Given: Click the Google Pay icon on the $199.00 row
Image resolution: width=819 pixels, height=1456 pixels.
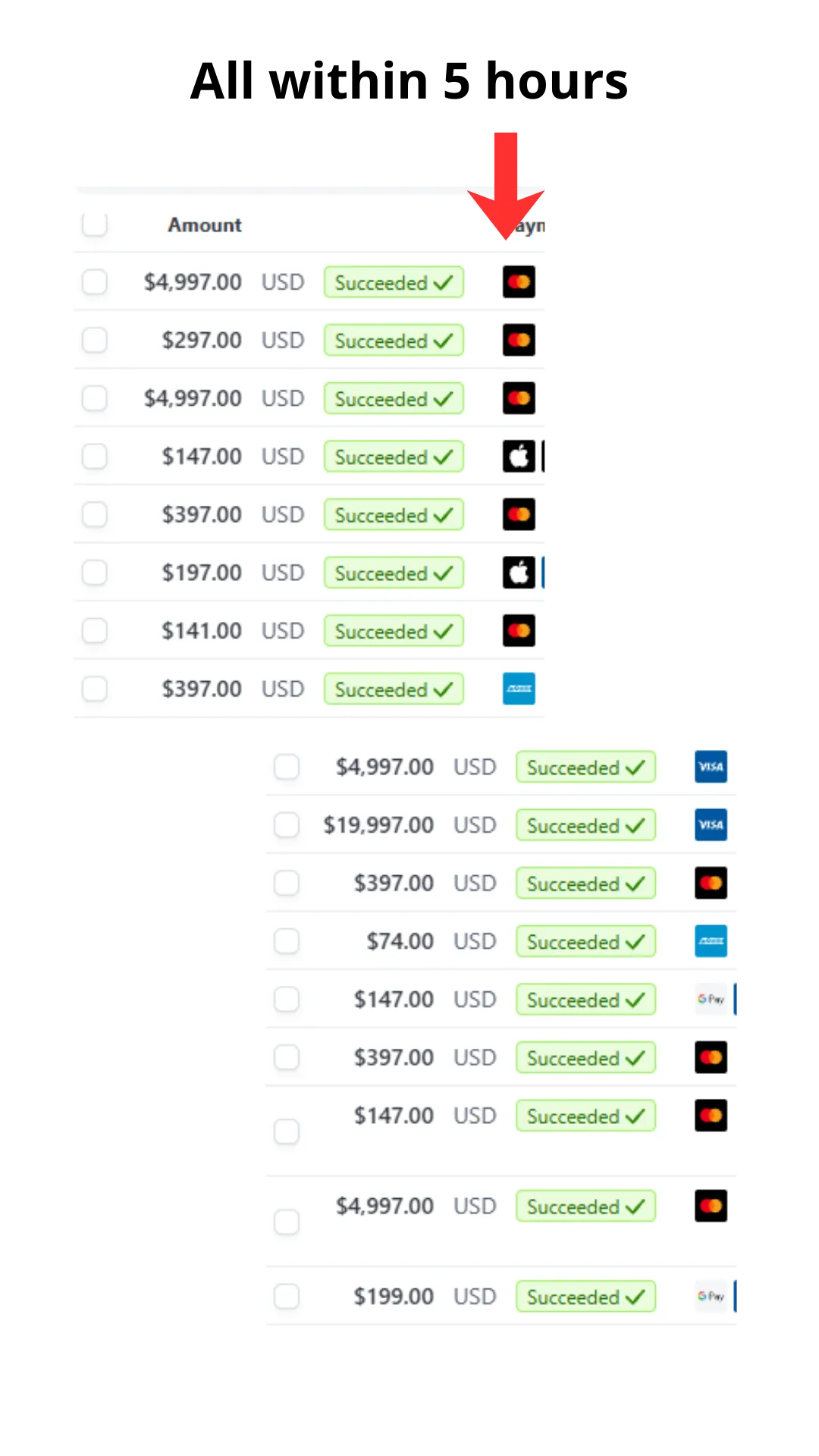Looking at the screenshot, I should [x=711, y=1296].
